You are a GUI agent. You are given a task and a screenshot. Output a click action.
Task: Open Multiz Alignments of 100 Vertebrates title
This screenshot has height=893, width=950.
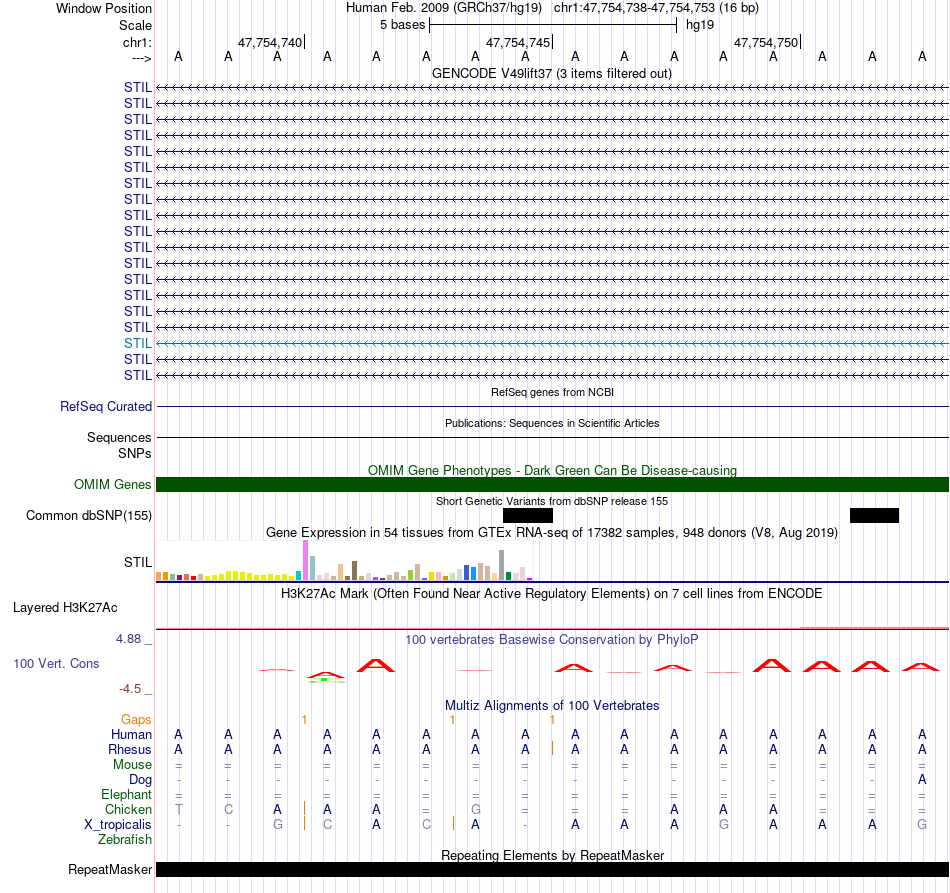pos(552,705)
